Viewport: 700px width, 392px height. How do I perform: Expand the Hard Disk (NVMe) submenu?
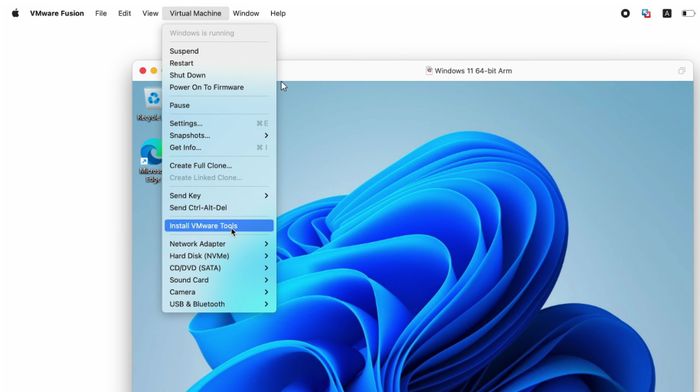(x=219, y=256)
